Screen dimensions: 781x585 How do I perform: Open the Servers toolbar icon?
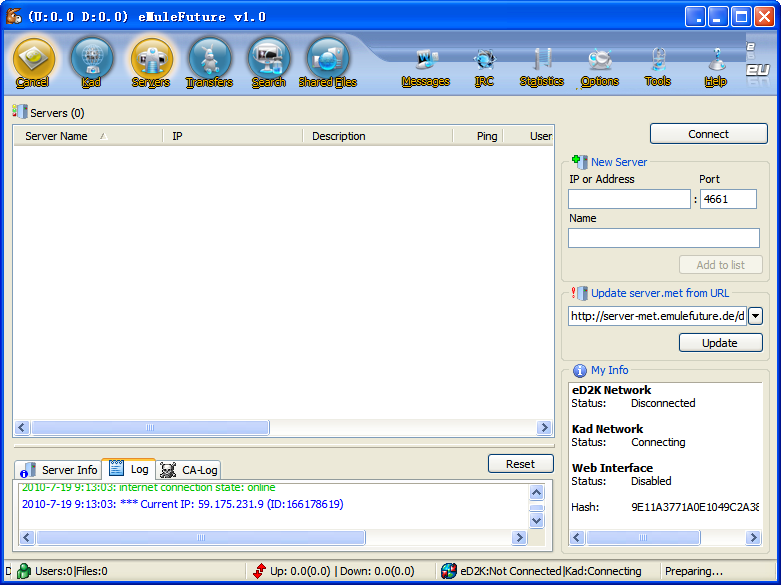pos(151,64)
